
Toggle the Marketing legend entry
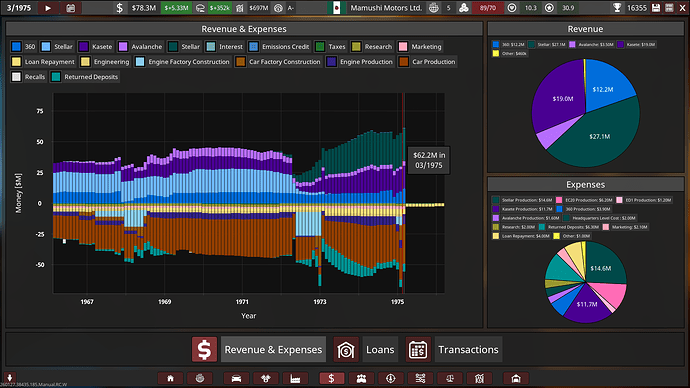(x=420, y=47)
